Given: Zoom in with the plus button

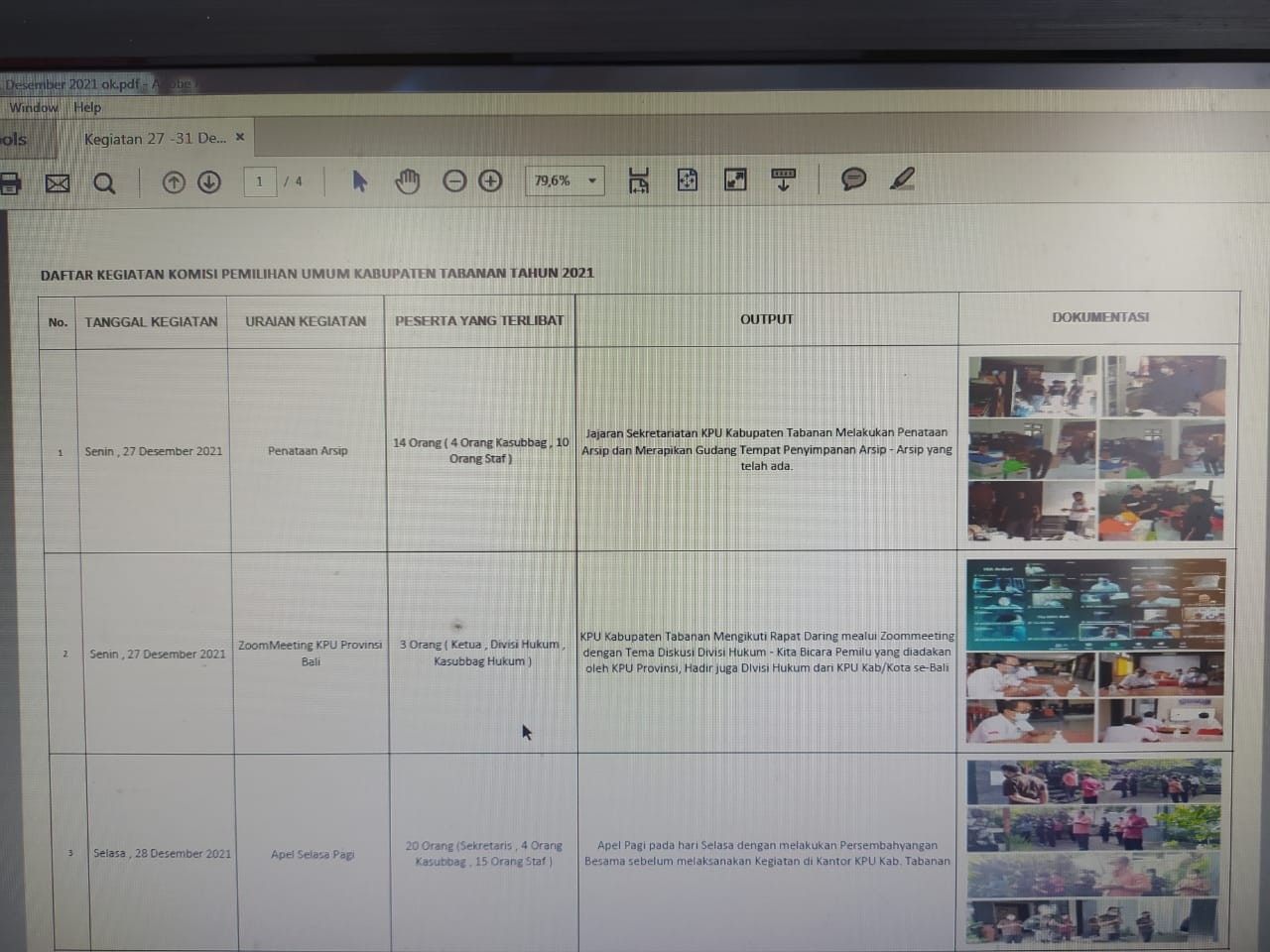Looking at the screenshot, I should click(490, 180).
